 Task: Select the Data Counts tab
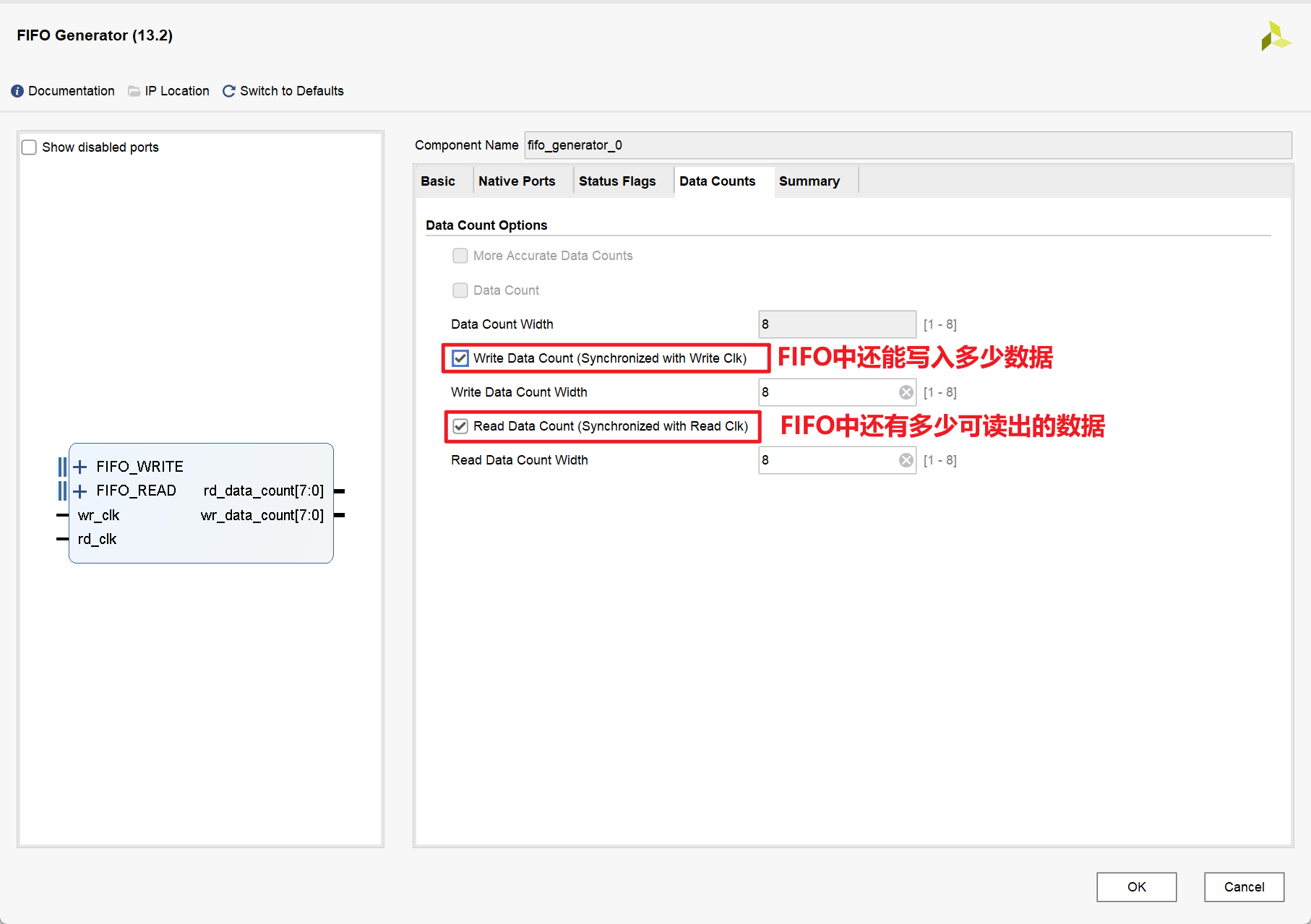pos(718,181)
